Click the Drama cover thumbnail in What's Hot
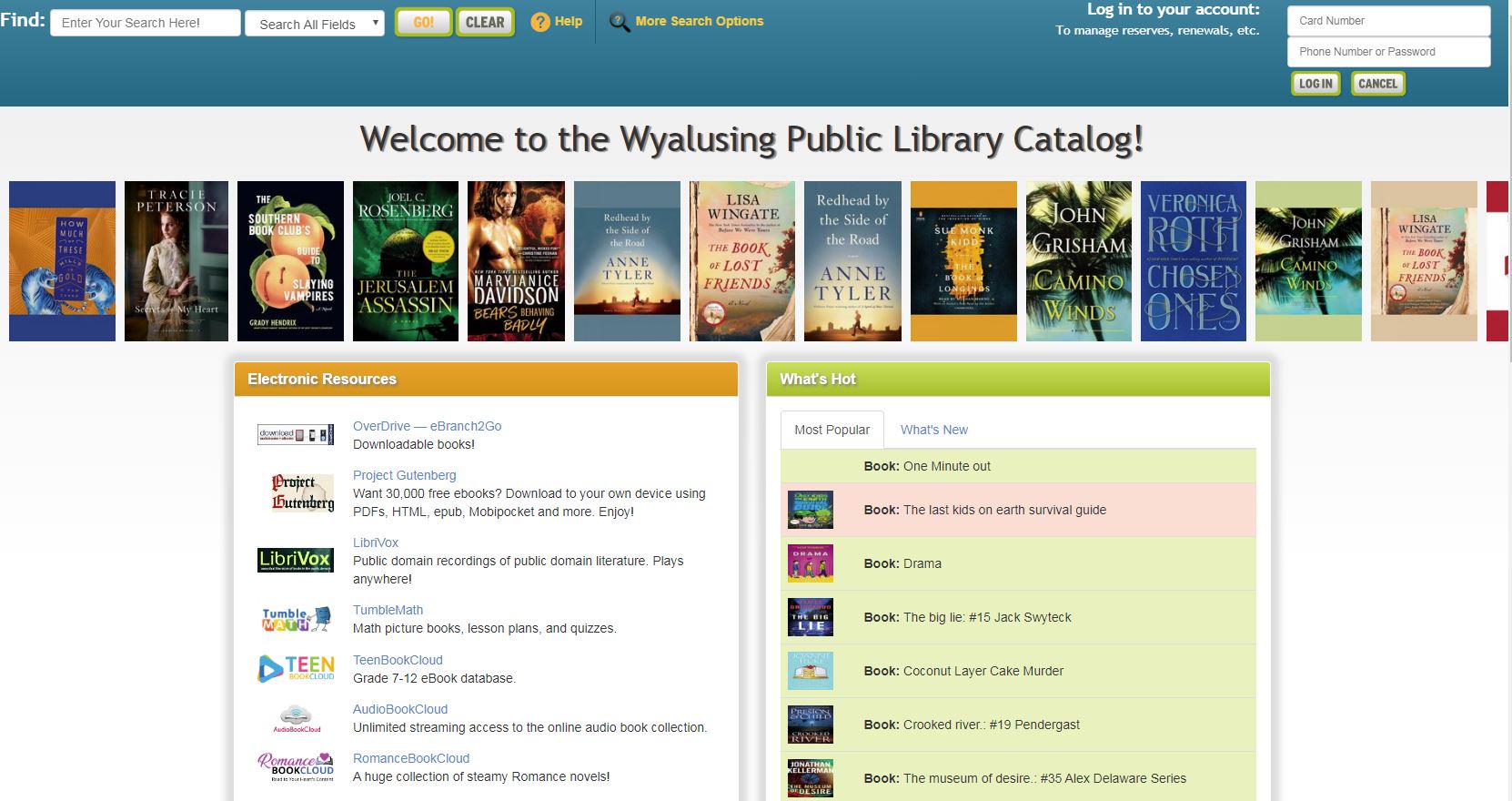 pos(811,563)
